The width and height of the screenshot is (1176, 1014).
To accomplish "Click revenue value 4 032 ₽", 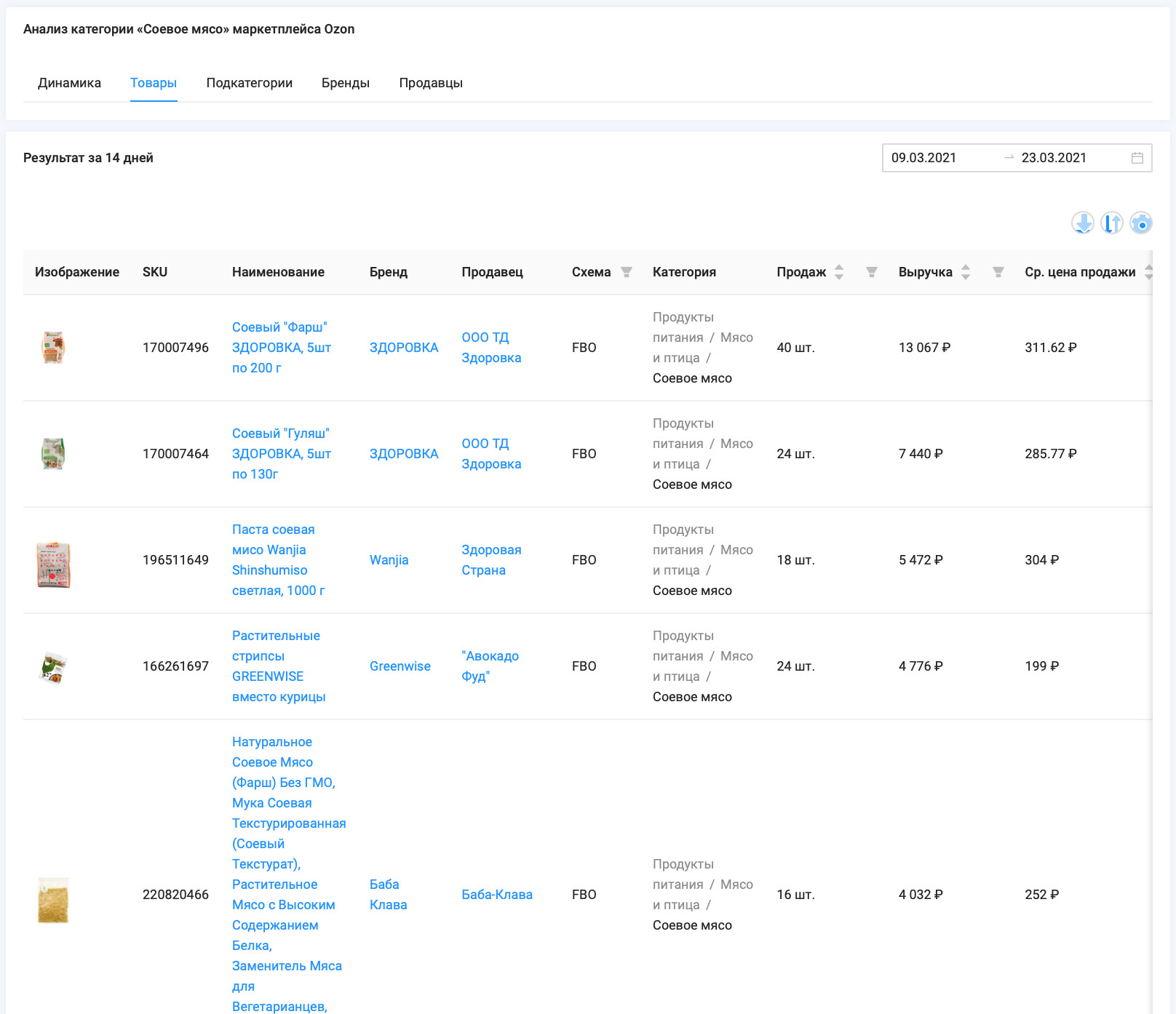I will point(921,895).
